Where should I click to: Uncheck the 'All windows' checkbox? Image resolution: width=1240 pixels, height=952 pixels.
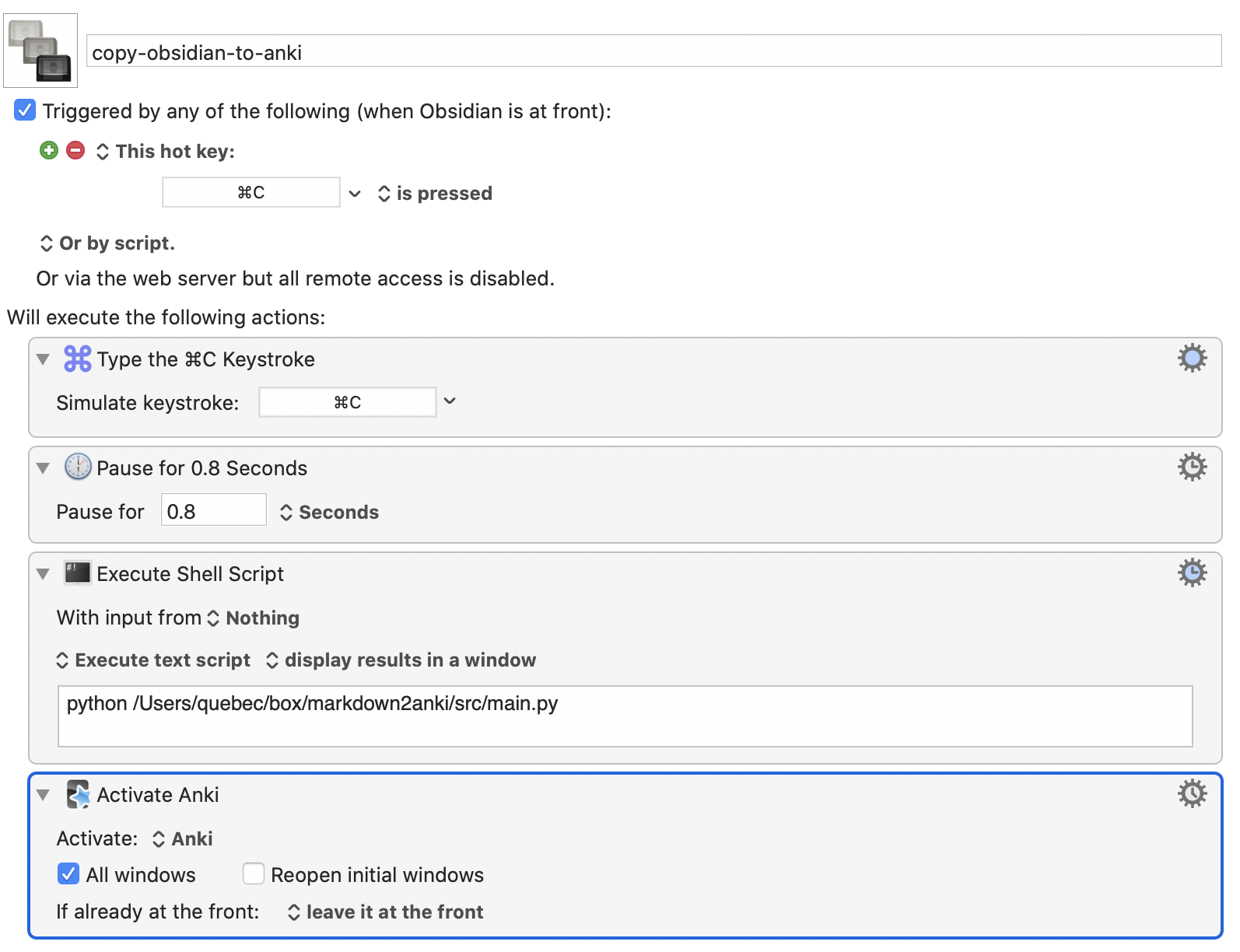click(68, 874)
